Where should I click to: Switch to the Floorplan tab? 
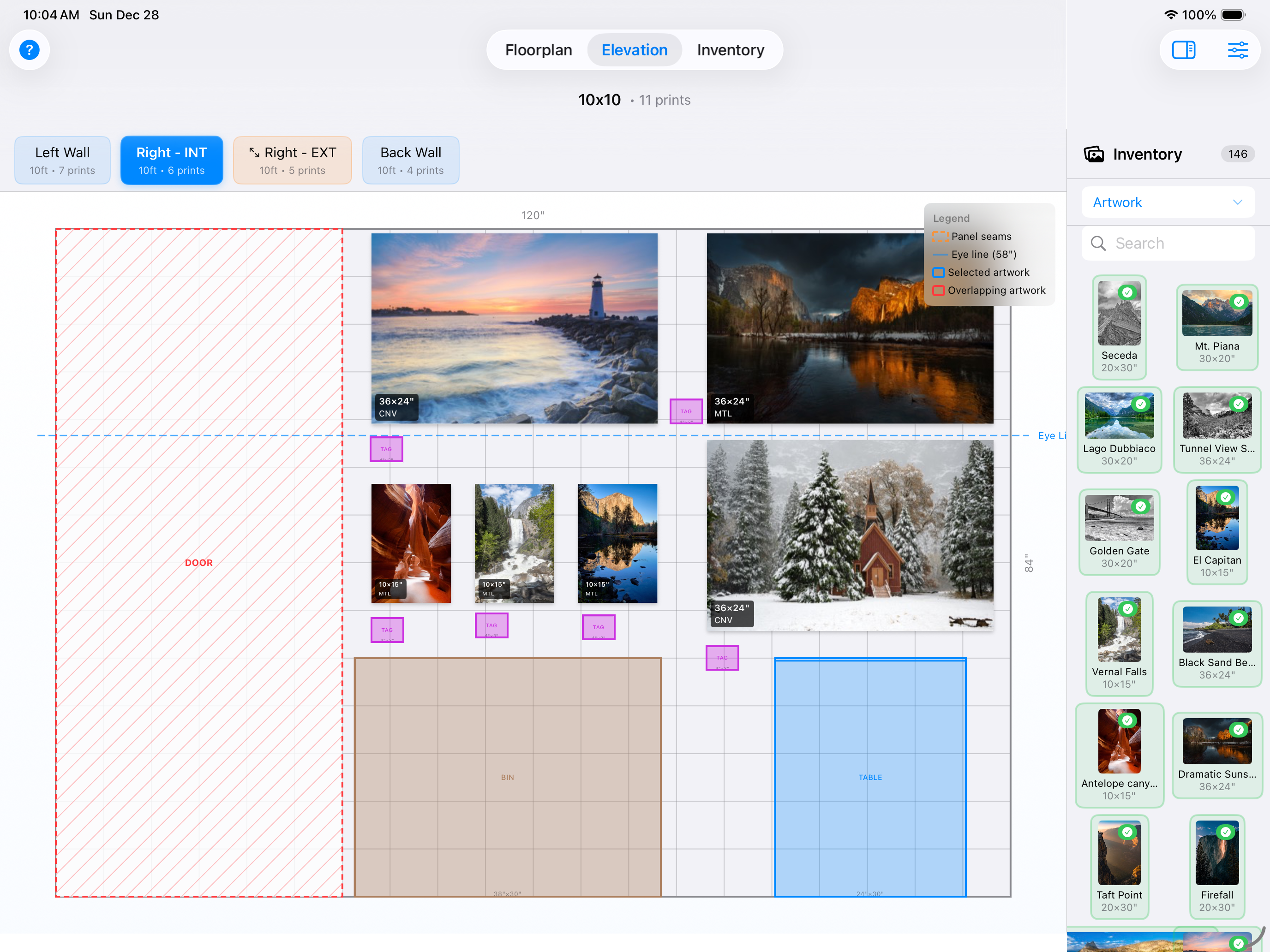pyautogui.click(x=538, y=50)
